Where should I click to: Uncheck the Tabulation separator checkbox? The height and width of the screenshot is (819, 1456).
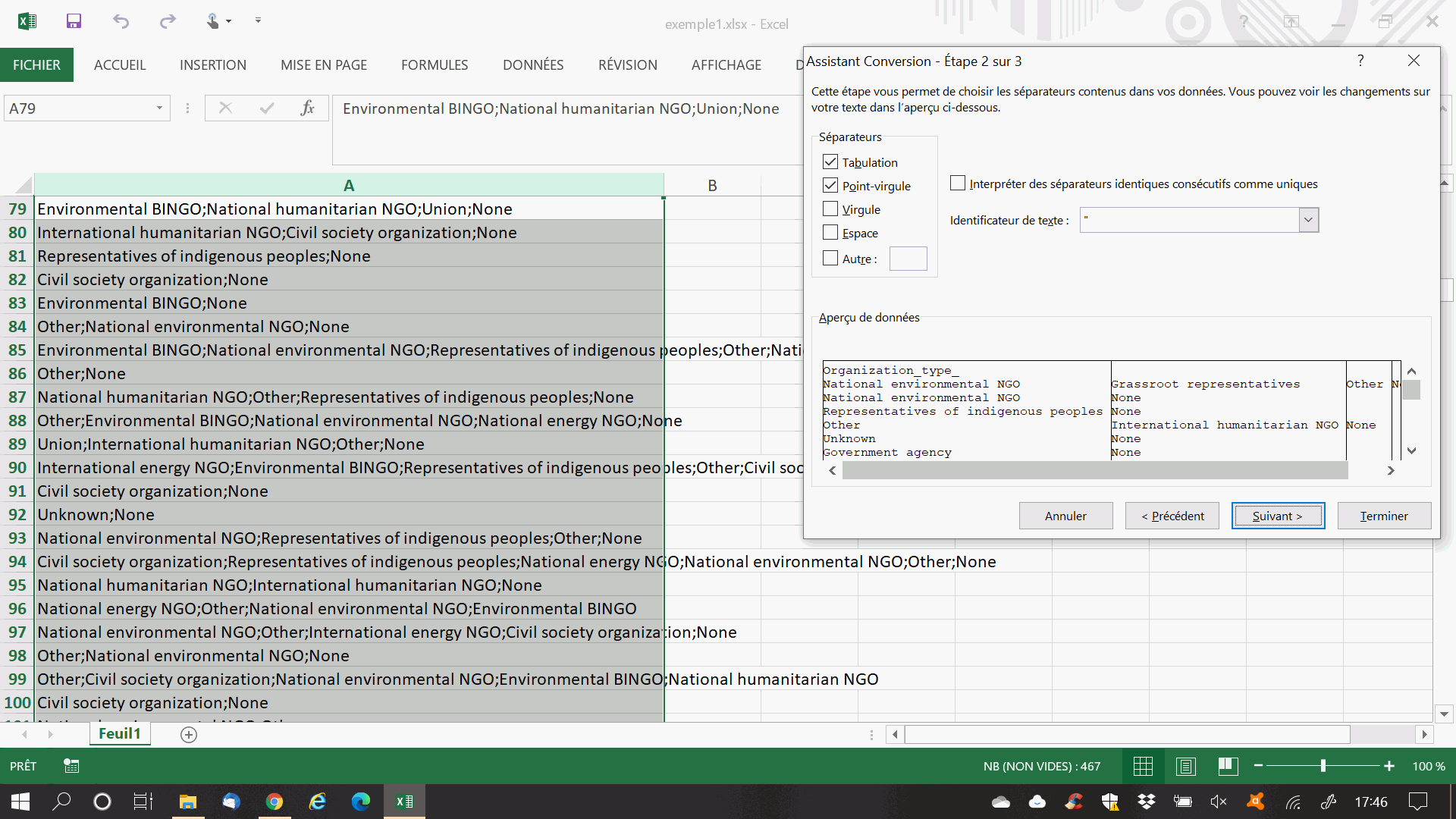(x=830, y=162)
